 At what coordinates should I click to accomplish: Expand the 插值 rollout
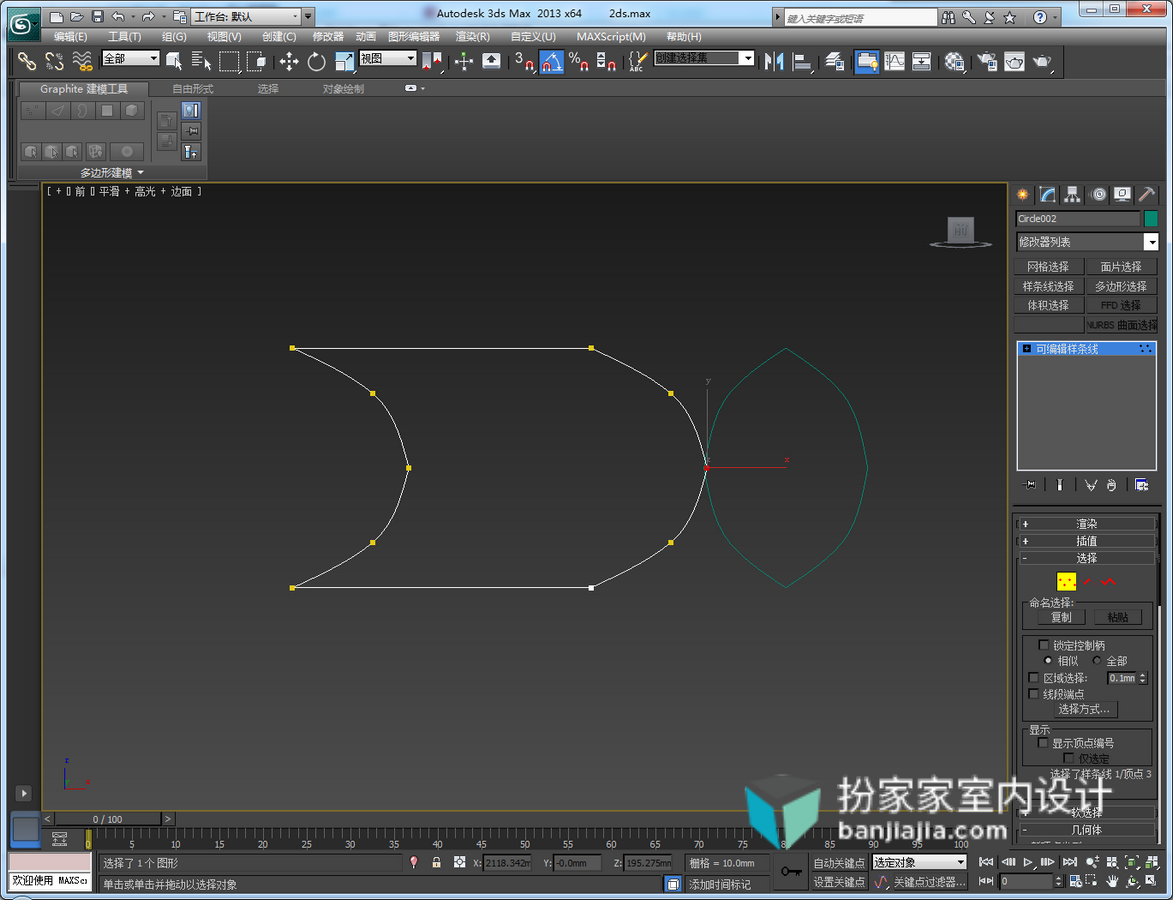(1086, 541)
